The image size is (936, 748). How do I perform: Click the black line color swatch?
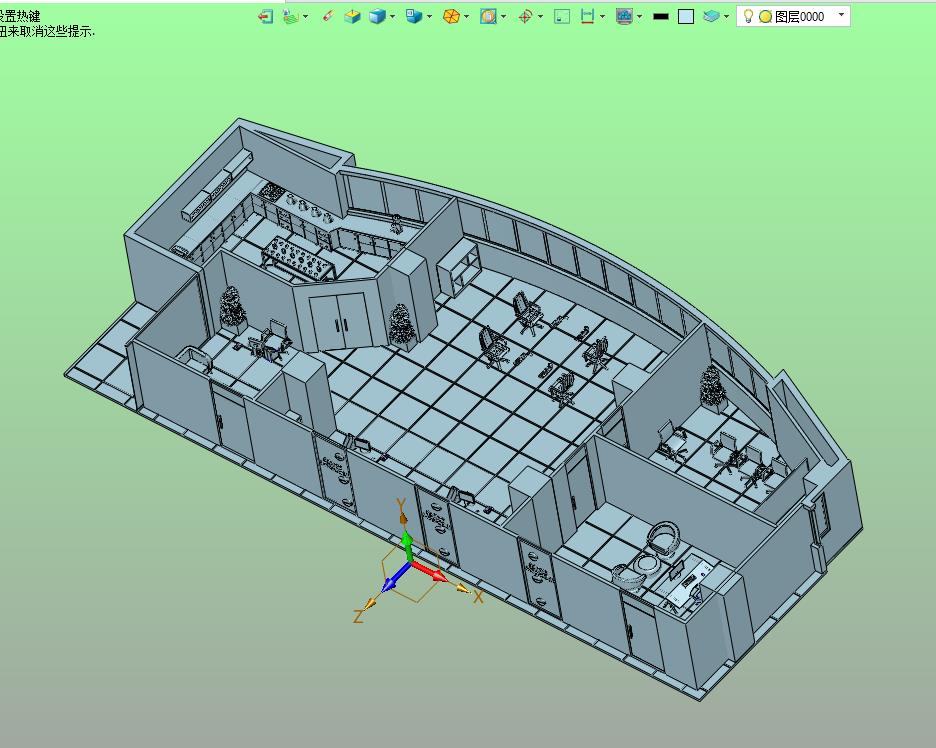click(x=661, y=17)
